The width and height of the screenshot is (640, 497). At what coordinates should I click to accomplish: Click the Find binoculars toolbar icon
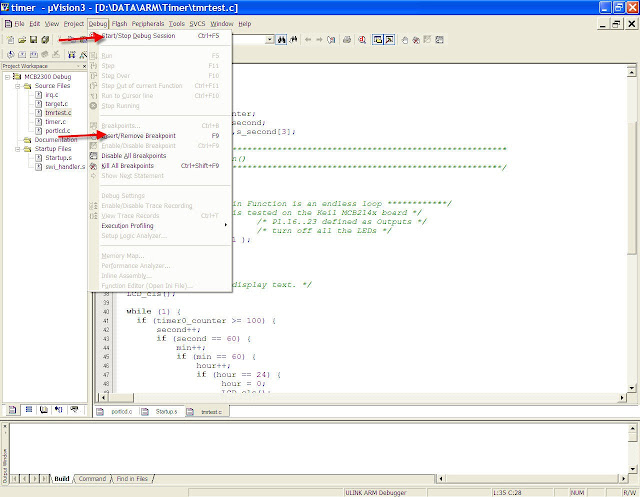point(281,40)
